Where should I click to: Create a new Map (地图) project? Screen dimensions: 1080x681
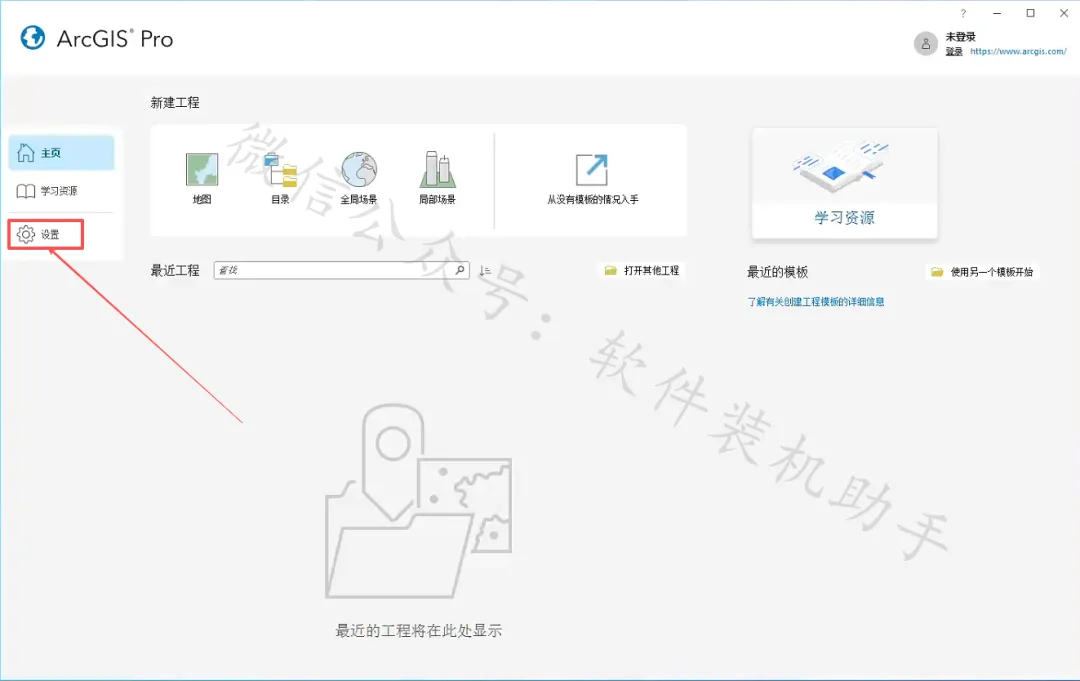202,178
